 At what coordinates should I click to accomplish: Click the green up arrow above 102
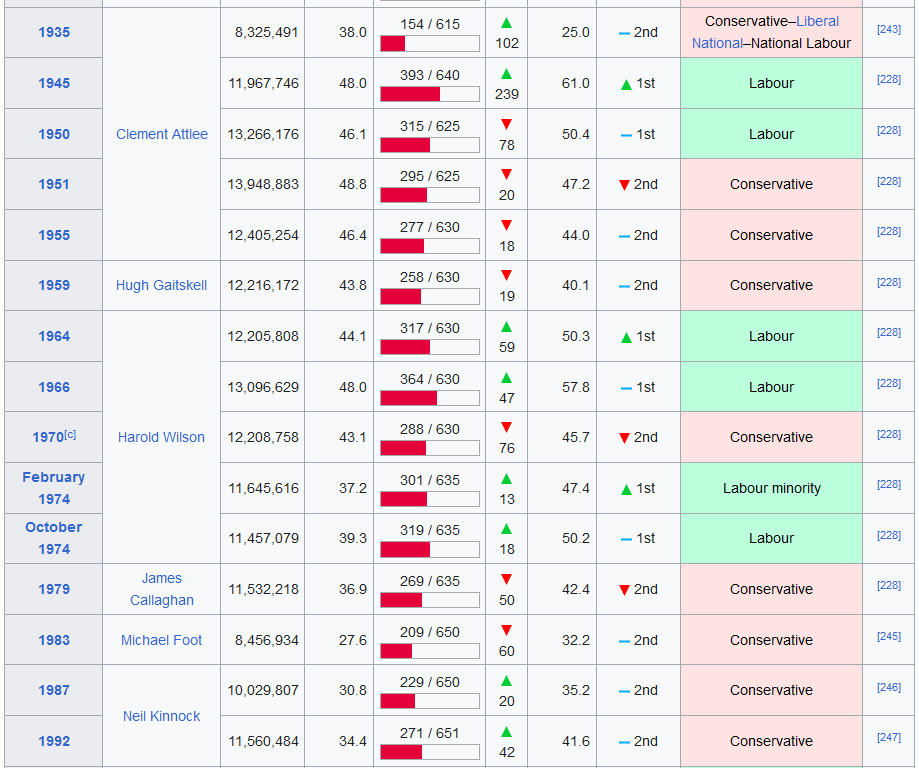point(506,23)
